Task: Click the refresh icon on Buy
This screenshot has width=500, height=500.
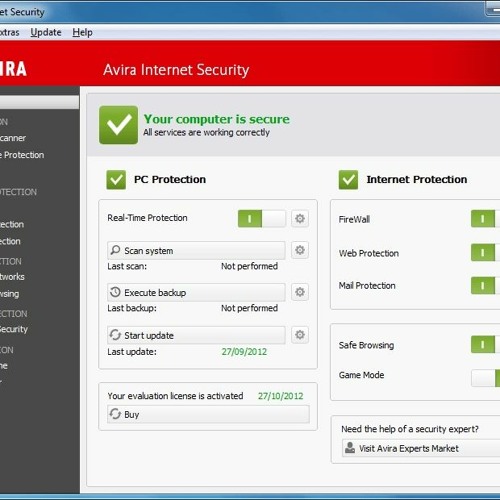Action: [x=115, y=414]
